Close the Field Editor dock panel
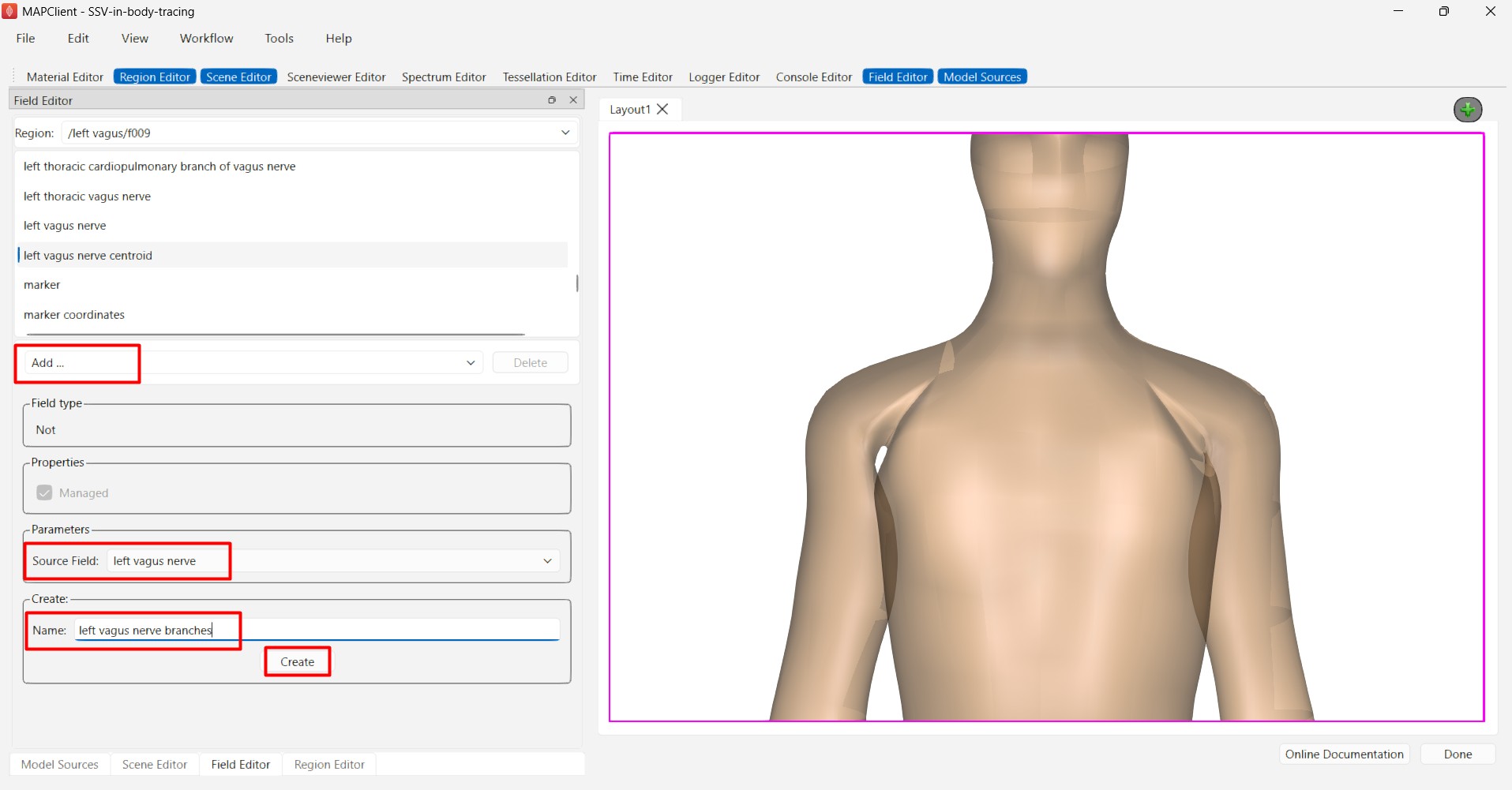 pos(573,100)
